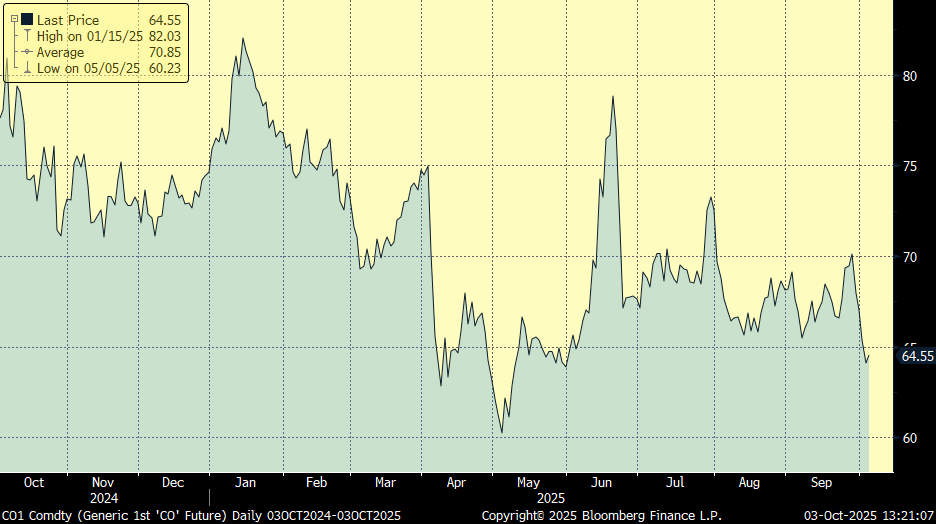Click the 70 price axis label
936x524 pixels.
click(x=910, y=257)
